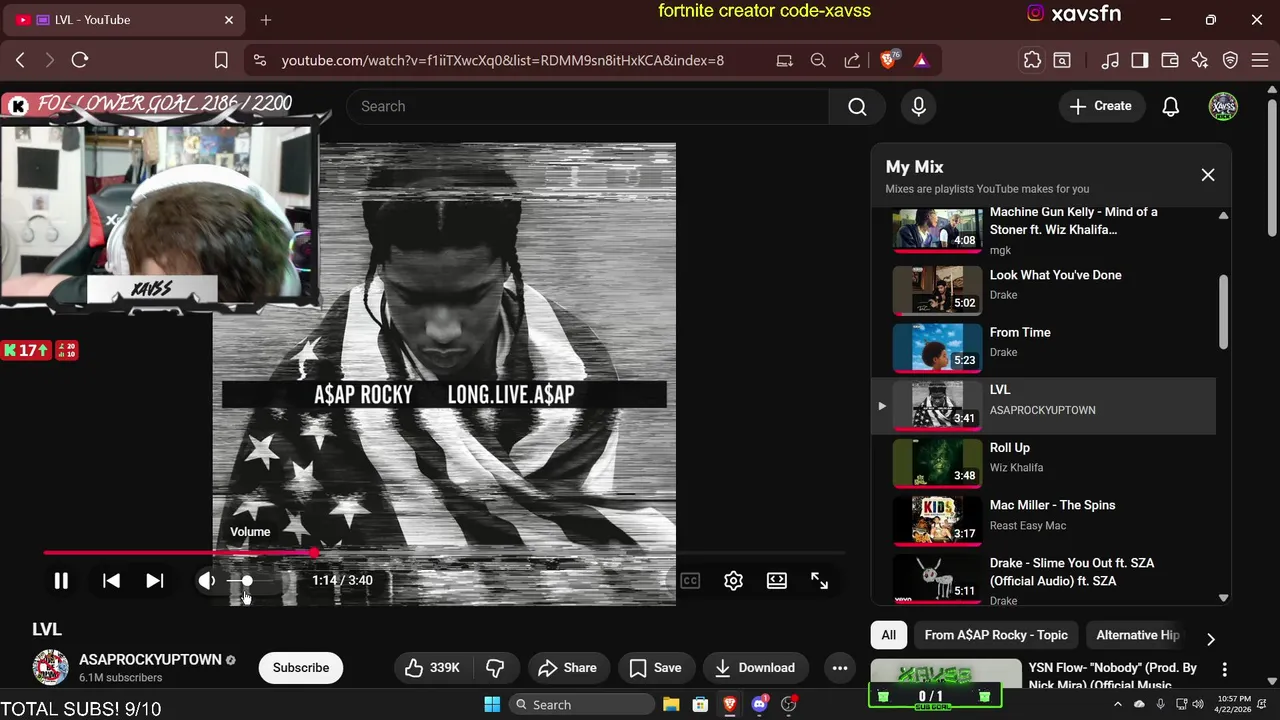Open Leo AI sparkle icon
This screenshot has height=720, width=1280.
1200,60
